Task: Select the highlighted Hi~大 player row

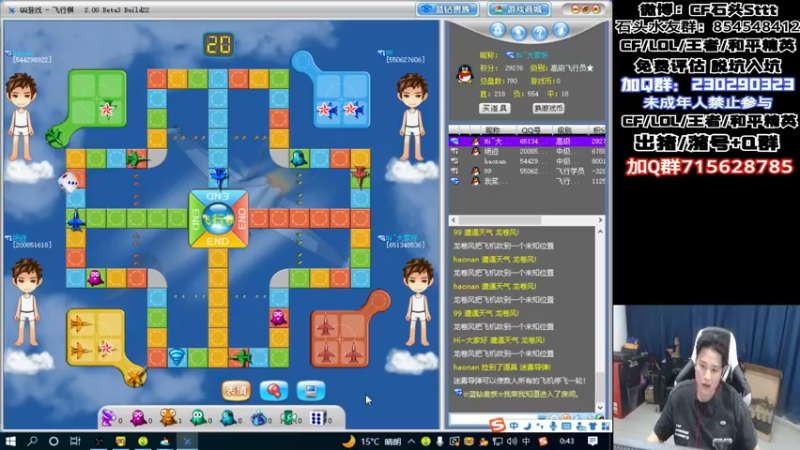Action: (527, 141)
